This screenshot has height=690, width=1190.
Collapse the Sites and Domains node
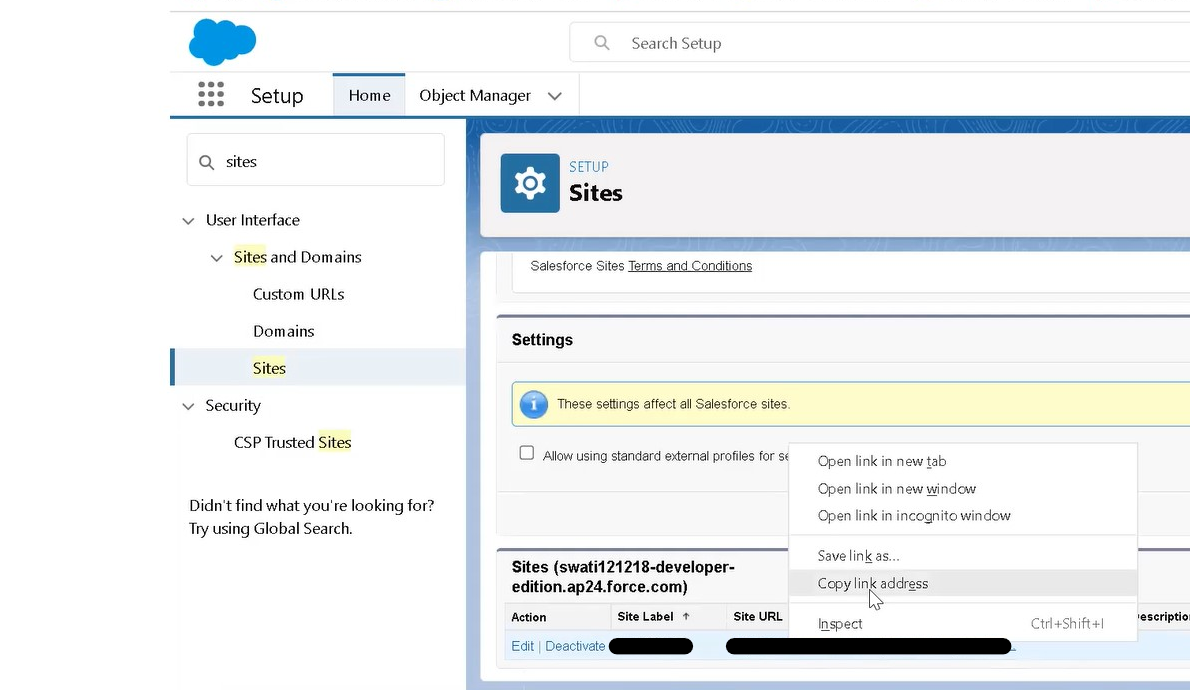click(216, 258)
